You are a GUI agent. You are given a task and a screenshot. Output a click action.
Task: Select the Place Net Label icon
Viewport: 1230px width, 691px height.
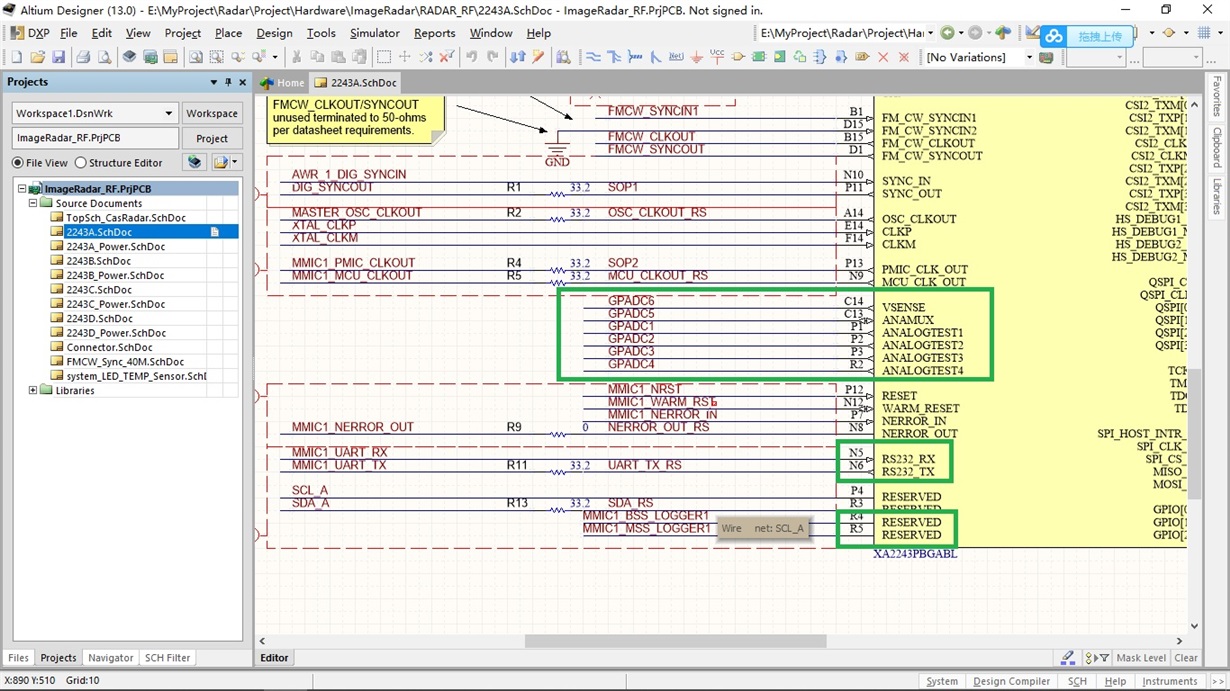(x=676, y=57)
